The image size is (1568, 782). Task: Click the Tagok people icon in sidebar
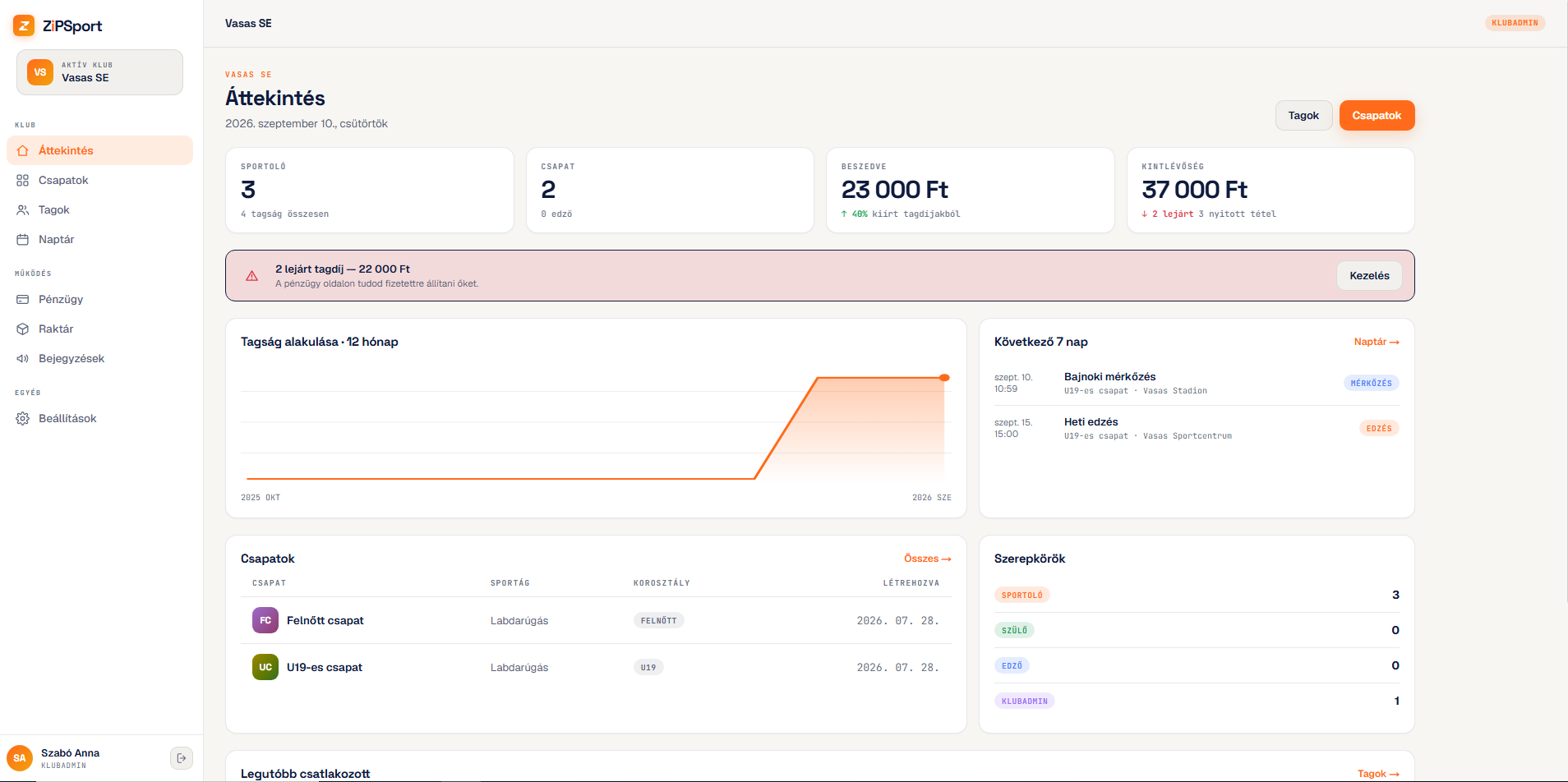(23, 209)
